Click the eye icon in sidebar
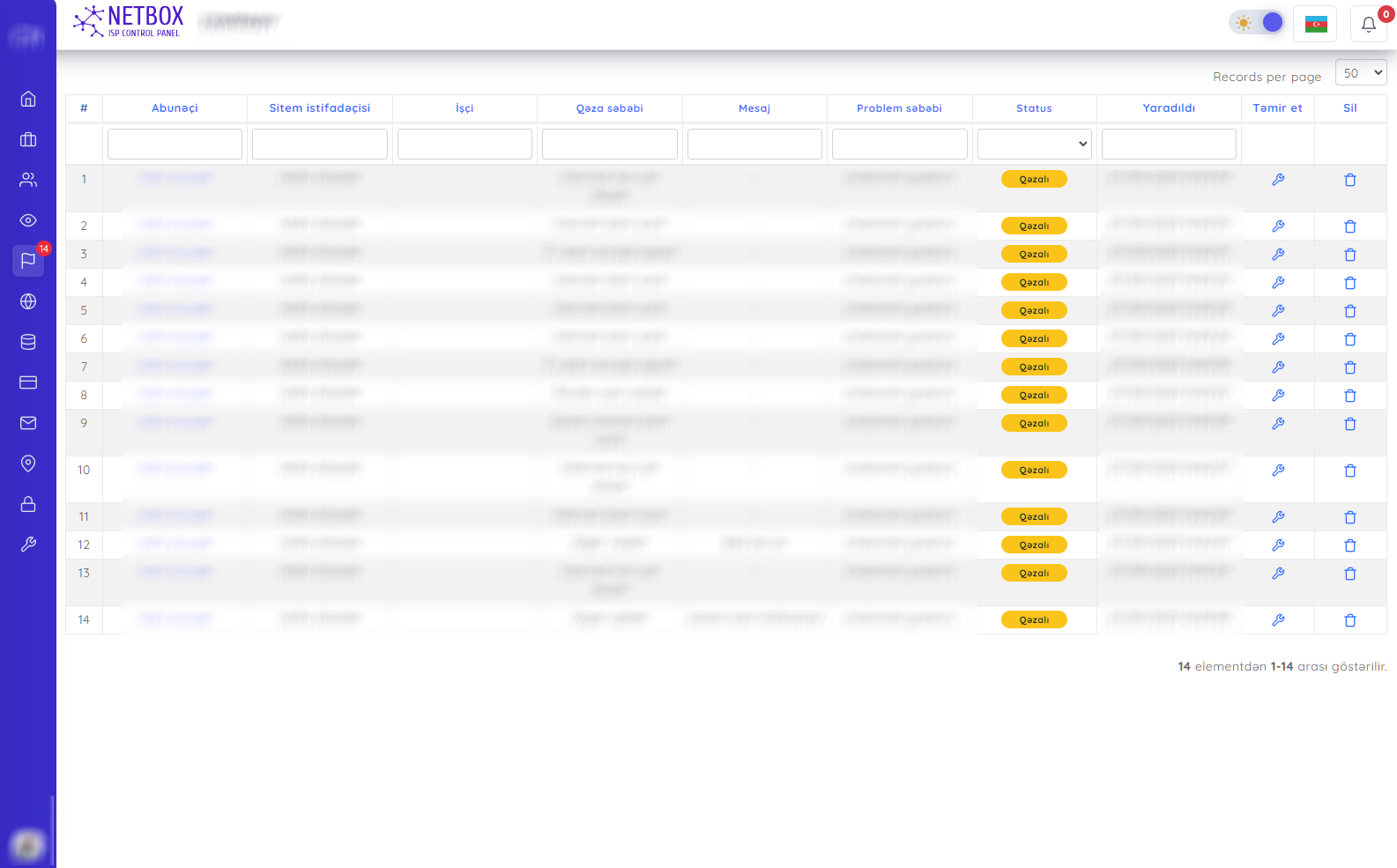 [28, 220]
